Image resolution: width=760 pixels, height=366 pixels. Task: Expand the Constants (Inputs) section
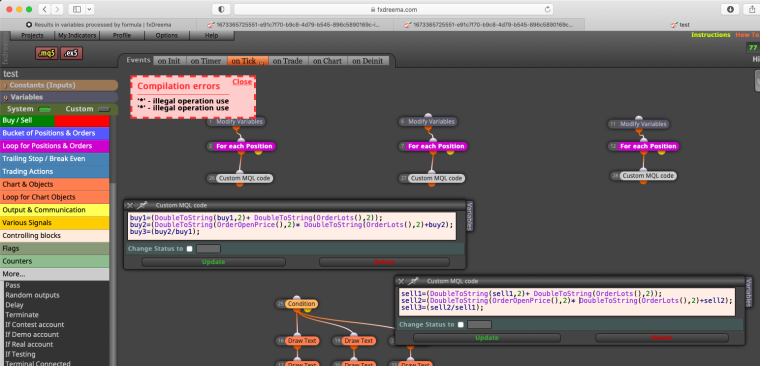59,85
